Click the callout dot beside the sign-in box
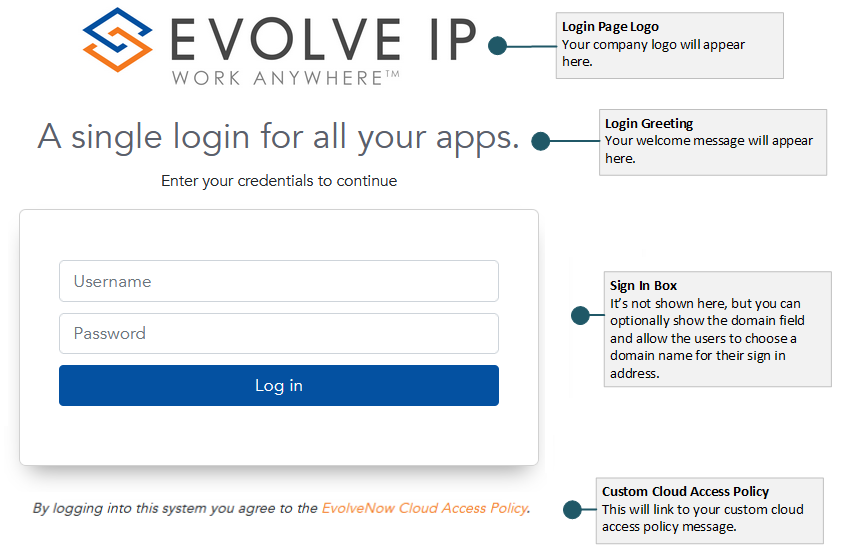The height and width of the screenshot is (559, 844). click(x=580, y=316)
